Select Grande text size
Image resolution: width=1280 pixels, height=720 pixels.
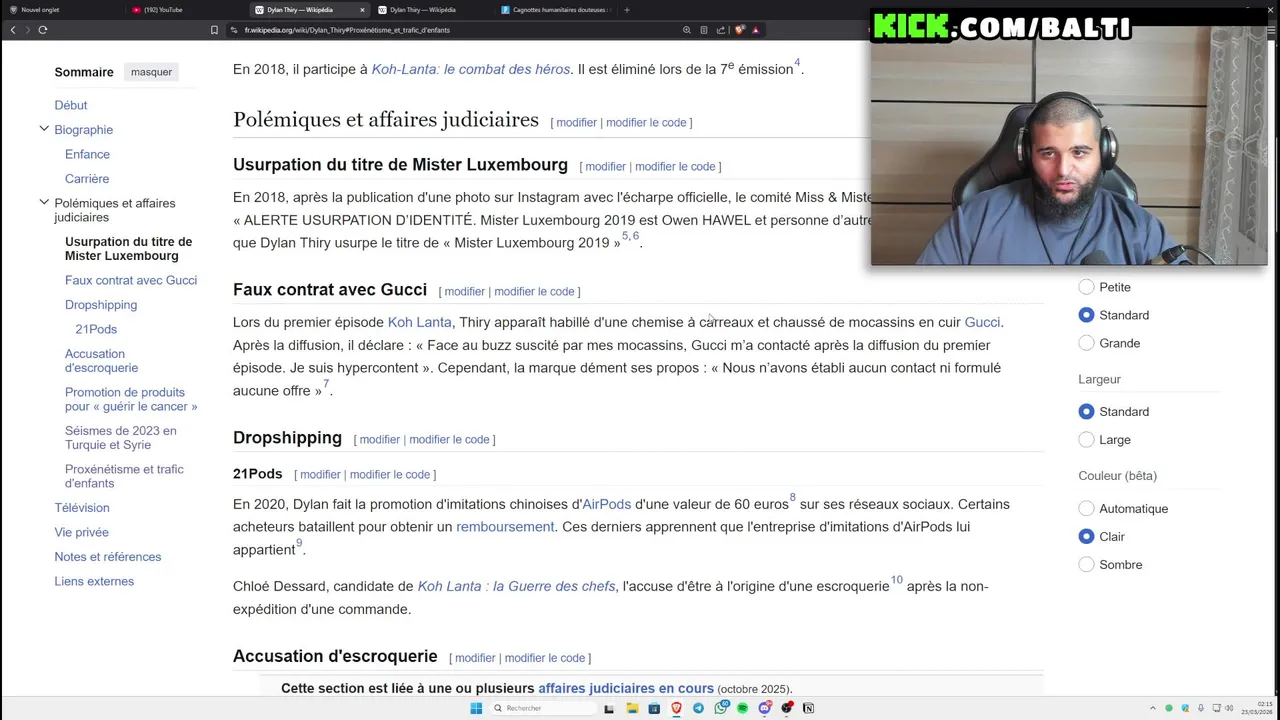1087,343
